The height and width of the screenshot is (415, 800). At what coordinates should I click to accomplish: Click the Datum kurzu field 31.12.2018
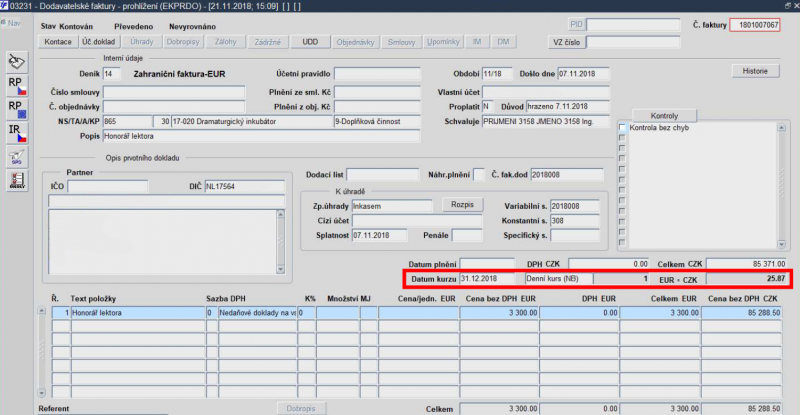pos(487,279)
